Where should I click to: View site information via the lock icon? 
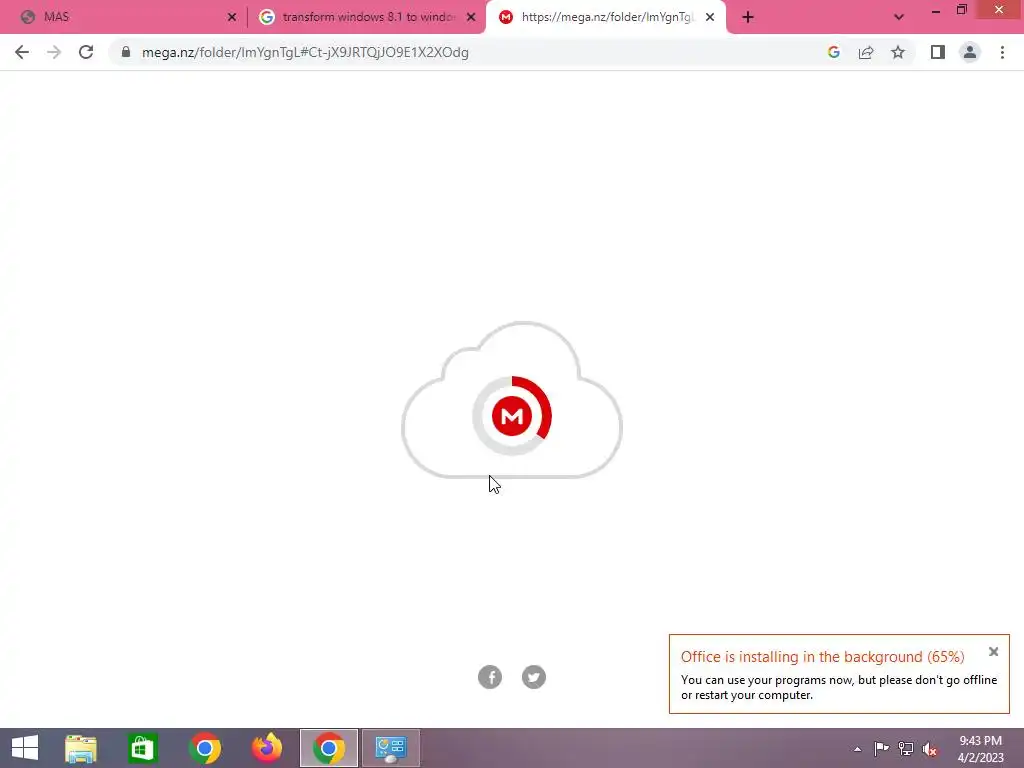126,52
